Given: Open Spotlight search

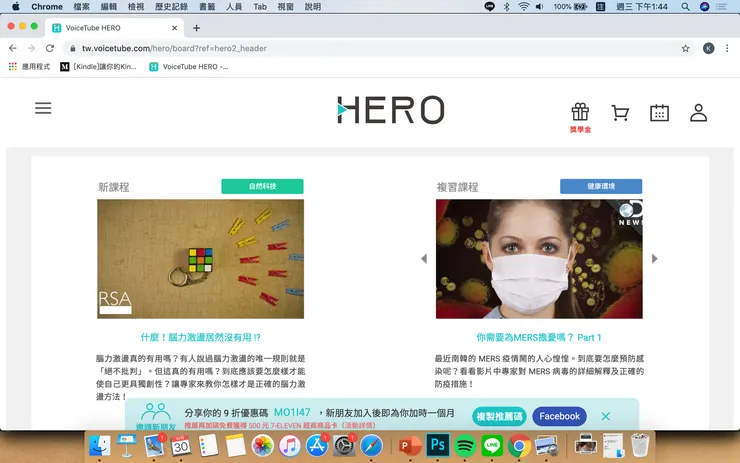Looking at the screenshot, I should coord(685,7).
